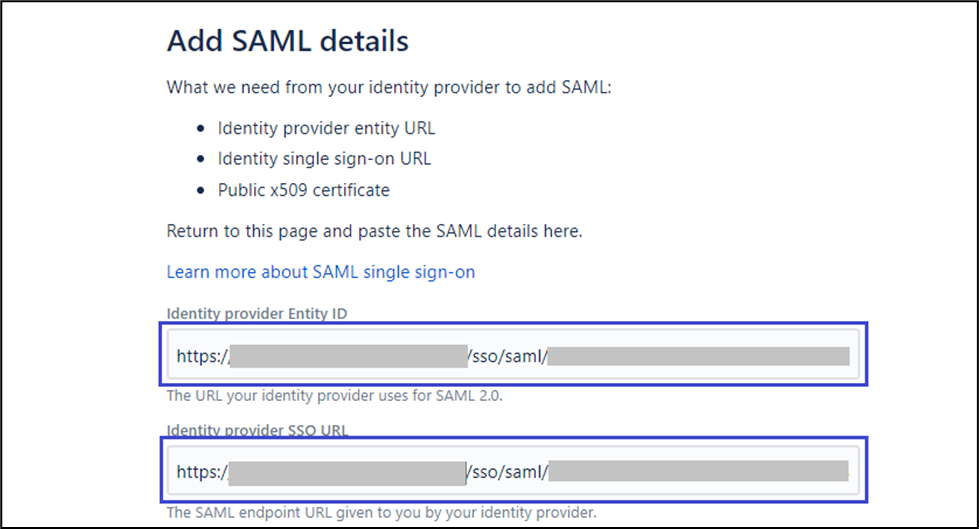Click the 'Return to this page' instruction text

pos(374,232)
